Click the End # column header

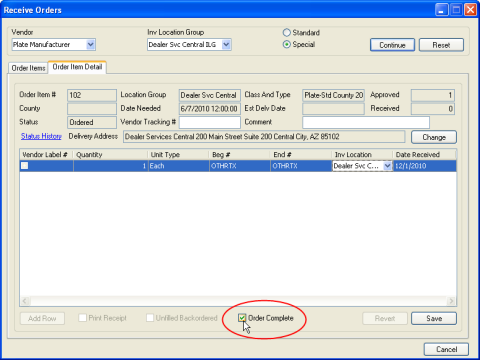click(x=301, y=155)
